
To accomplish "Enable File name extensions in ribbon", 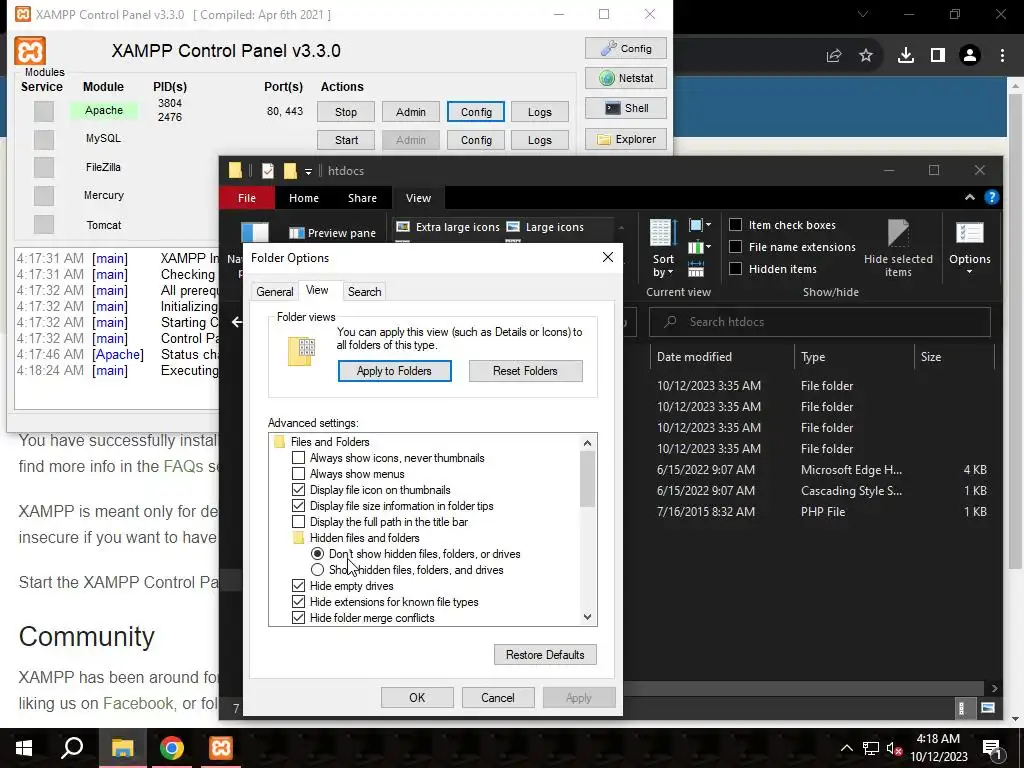I will [735, 247].
